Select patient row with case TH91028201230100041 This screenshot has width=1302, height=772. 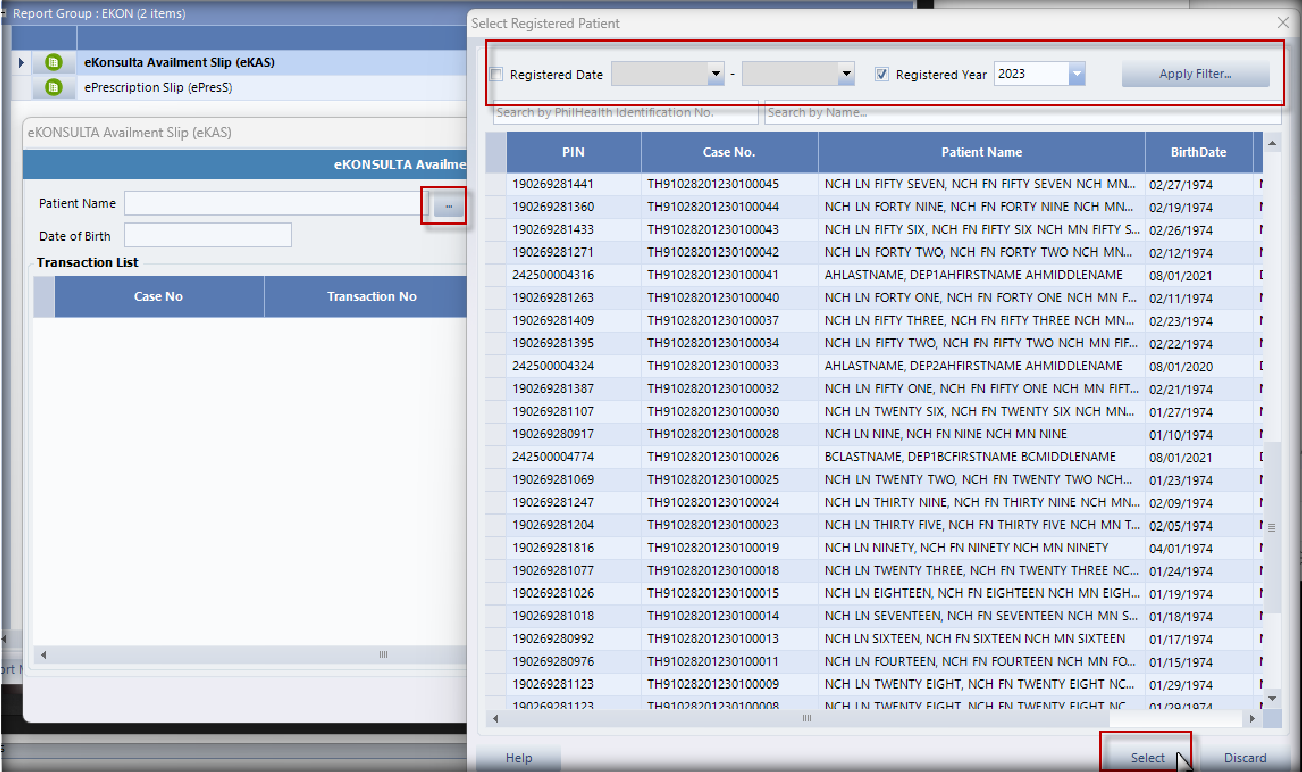coord(712,275)
